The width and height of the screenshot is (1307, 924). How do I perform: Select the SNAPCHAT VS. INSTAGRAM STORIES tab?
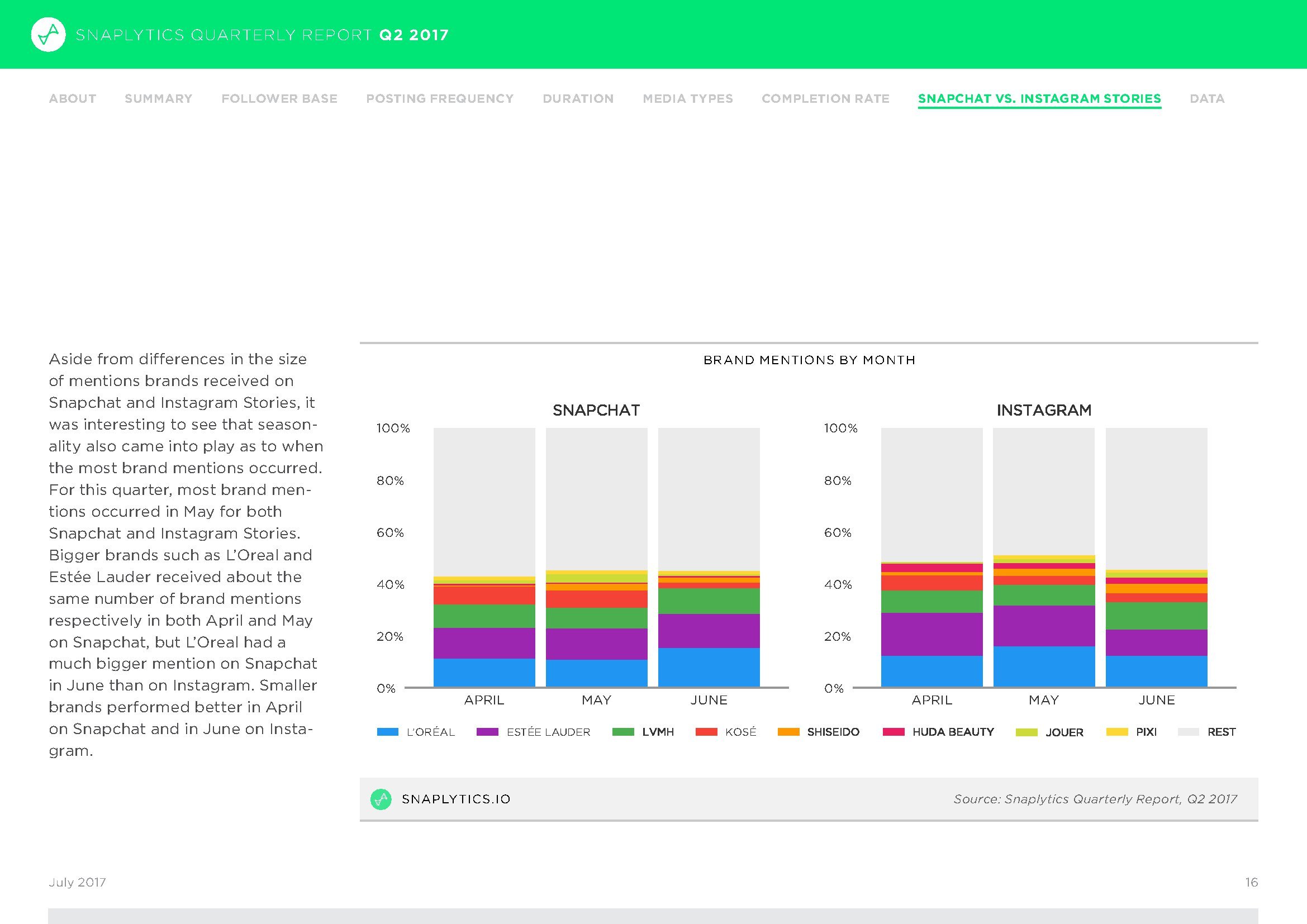pyautogui.click(x=1039, y=99)
